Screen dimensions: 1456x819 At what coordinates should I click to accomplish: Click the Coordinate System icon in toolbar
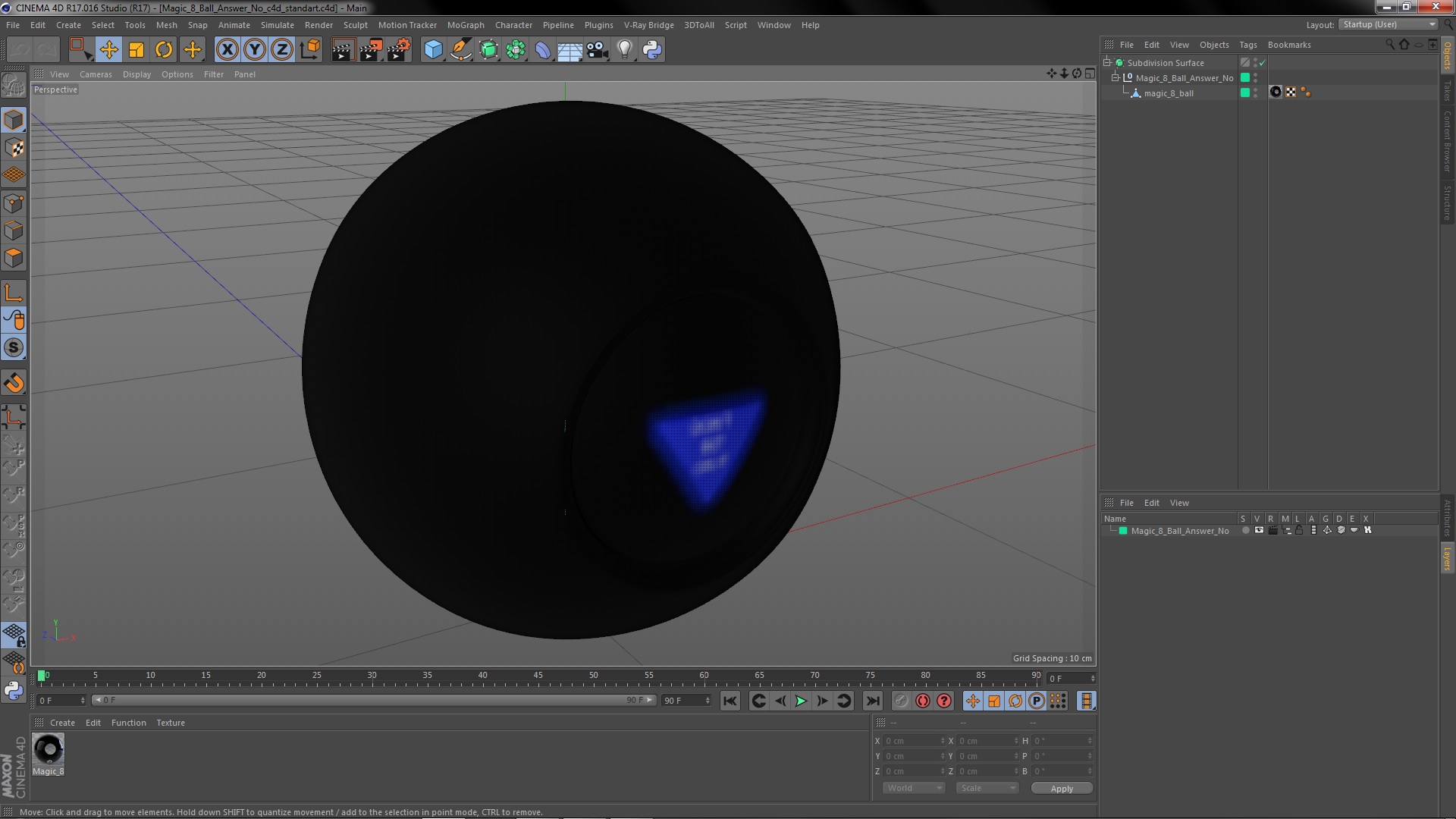[309, 50]
